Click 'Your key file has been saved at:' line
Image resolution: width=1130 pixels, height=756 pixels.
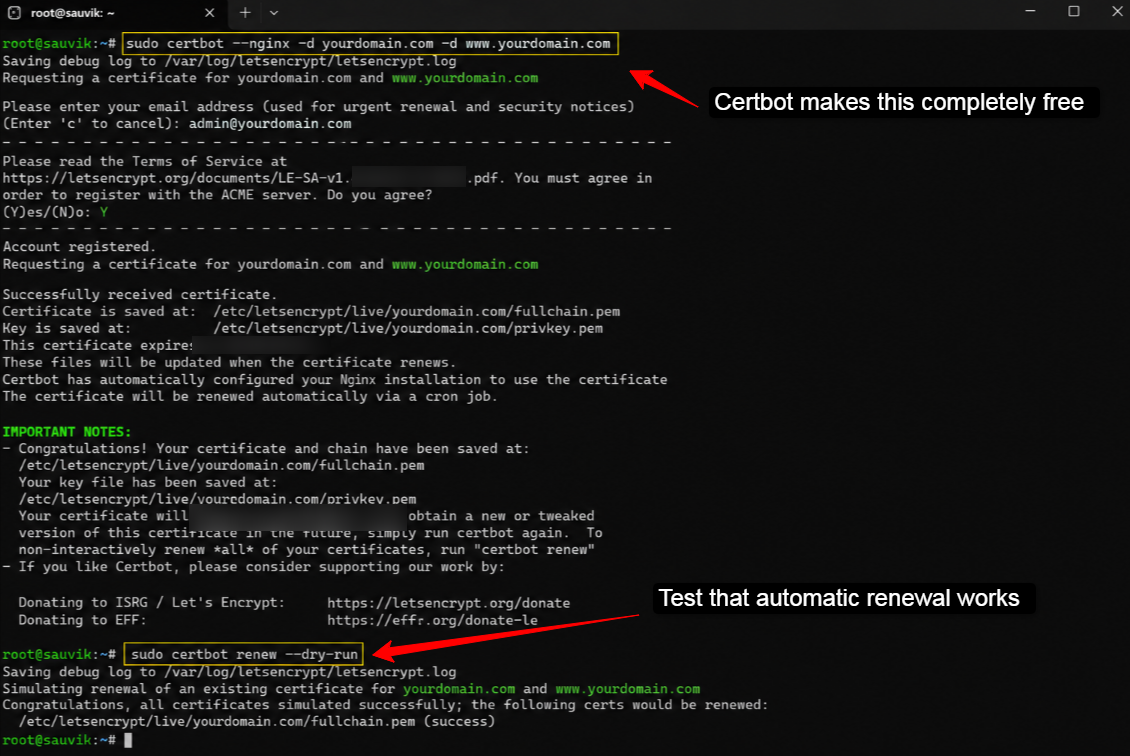pyautogui.click(x=148, y=482)
